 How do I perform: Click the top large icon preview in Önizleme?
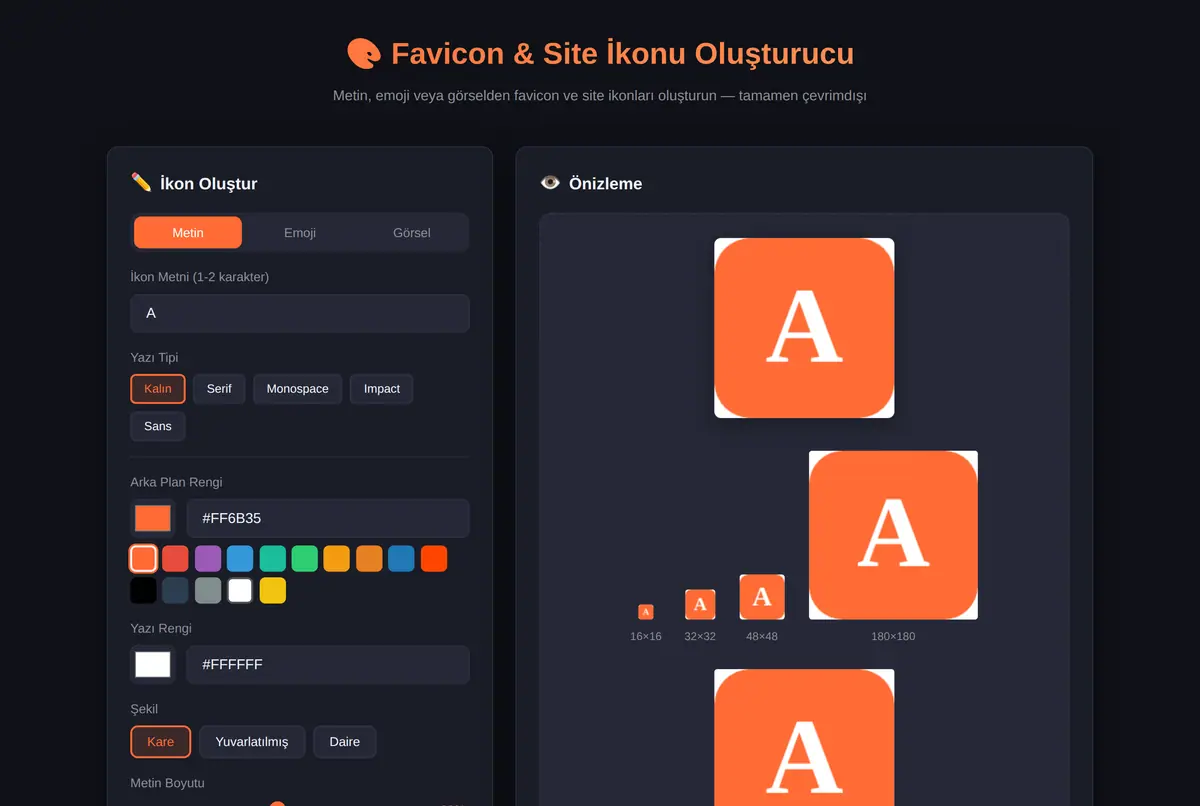point(804,328)
